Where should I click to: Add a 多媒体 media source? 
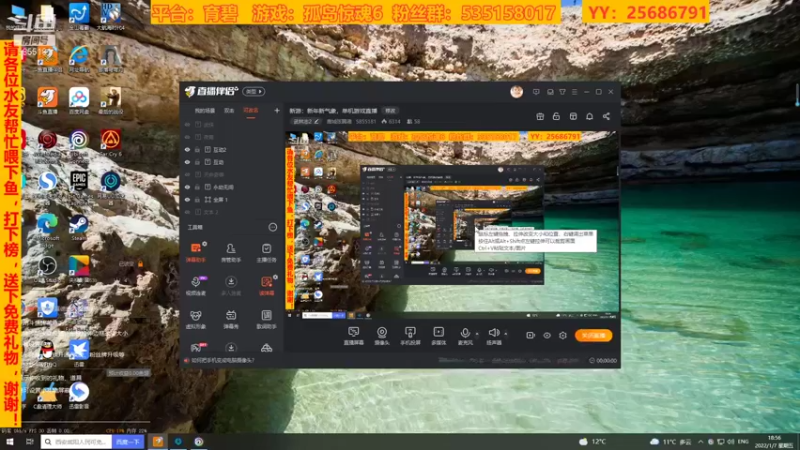tap(438, 336)
